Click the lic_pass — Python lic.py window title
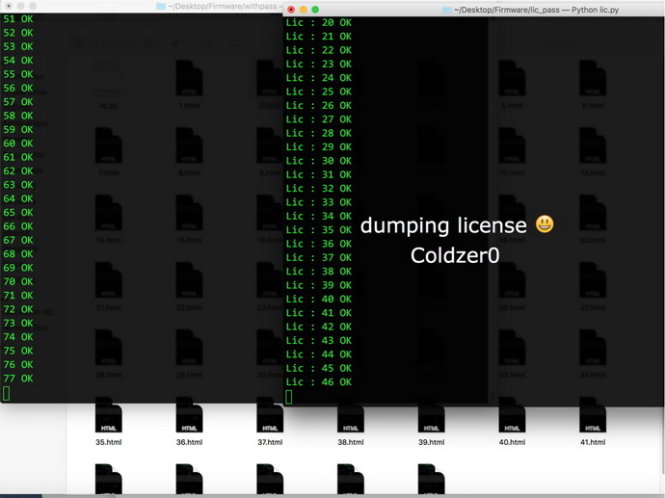 (536, 10)
